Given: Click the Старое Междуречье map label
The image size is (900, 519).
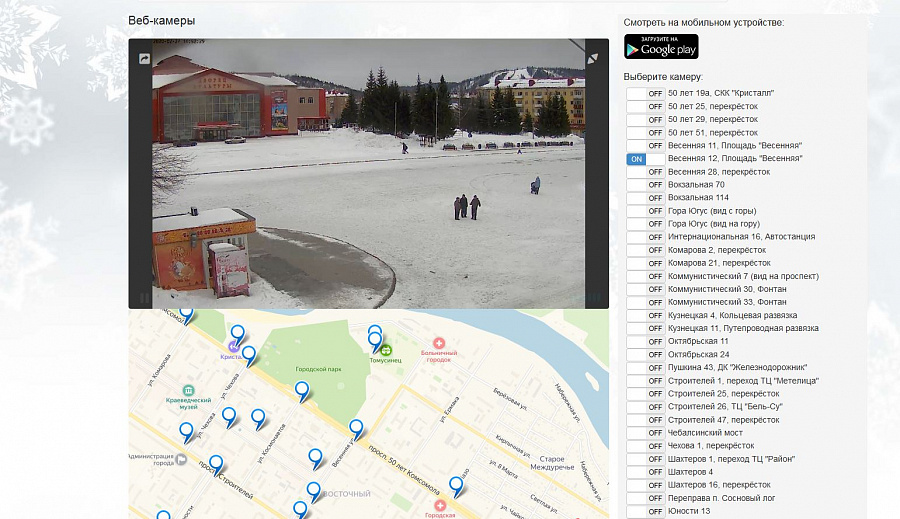Looking at the screenshot, I should click(552, 463).
